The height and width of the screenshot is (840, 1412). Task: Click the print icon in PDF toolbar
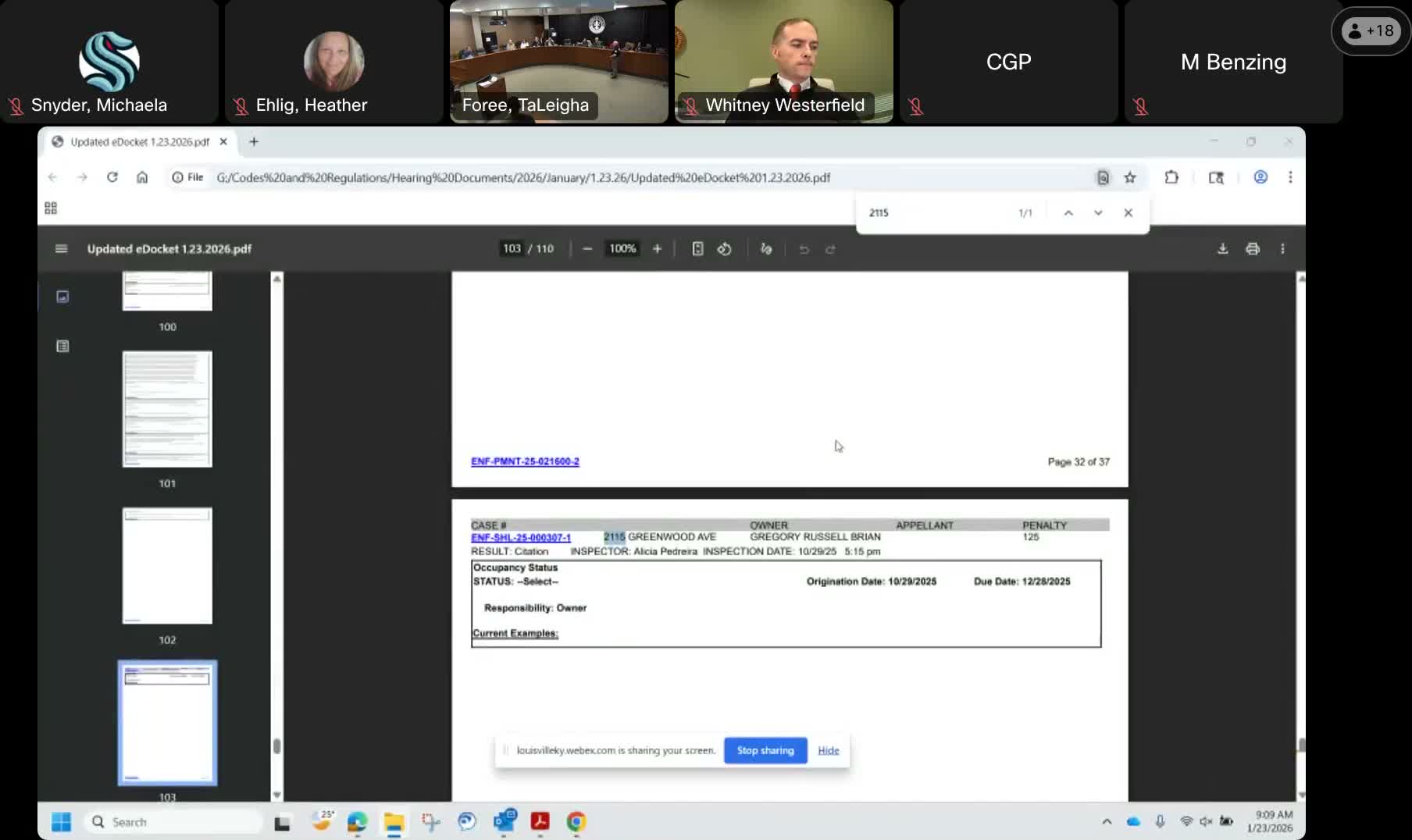(1253, 249)
